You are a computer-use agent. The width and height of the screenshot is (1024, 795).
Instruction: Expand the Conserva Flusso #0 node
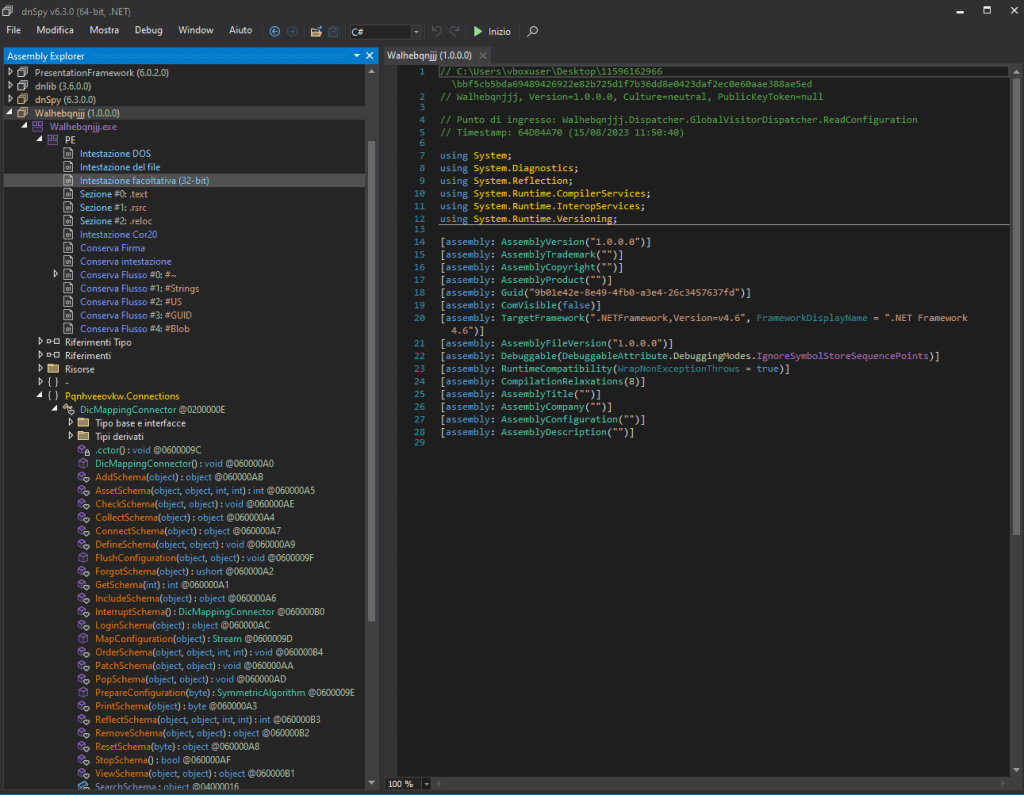tap(56, 275)
